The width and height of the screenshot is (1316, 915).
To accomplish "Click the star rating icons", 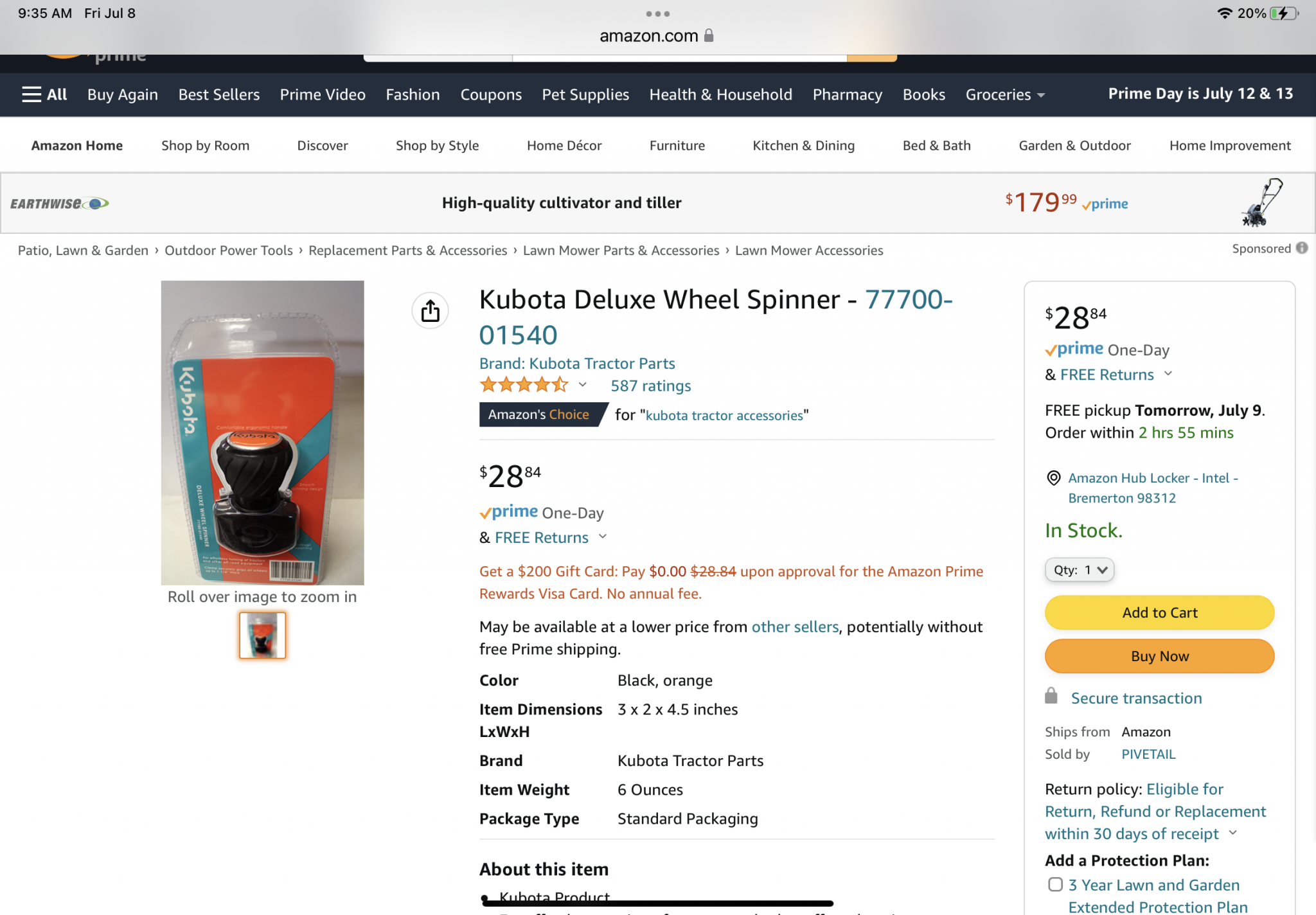I will 524,386.
